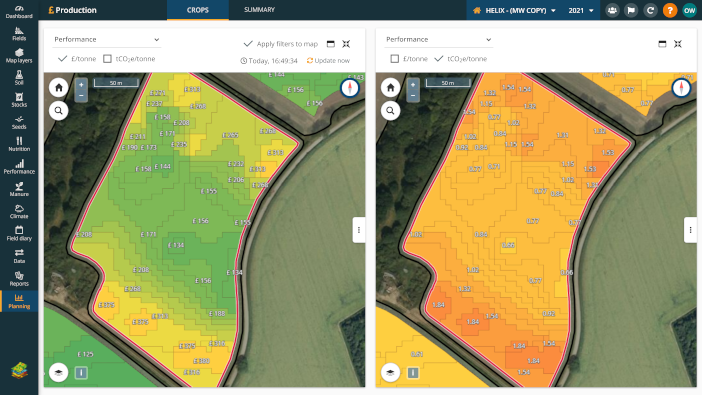
Task: Open the Manure section
Action: click(x=19, y=189)
